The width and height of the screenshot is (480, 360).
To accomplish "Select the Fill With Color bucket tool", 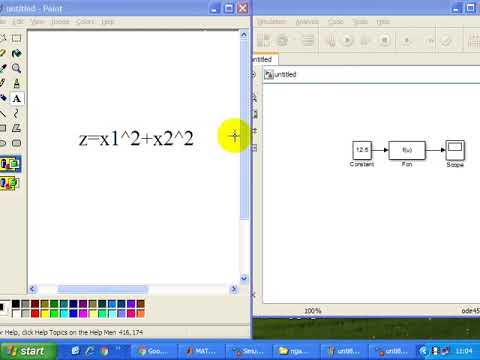I will click(16, 53).
